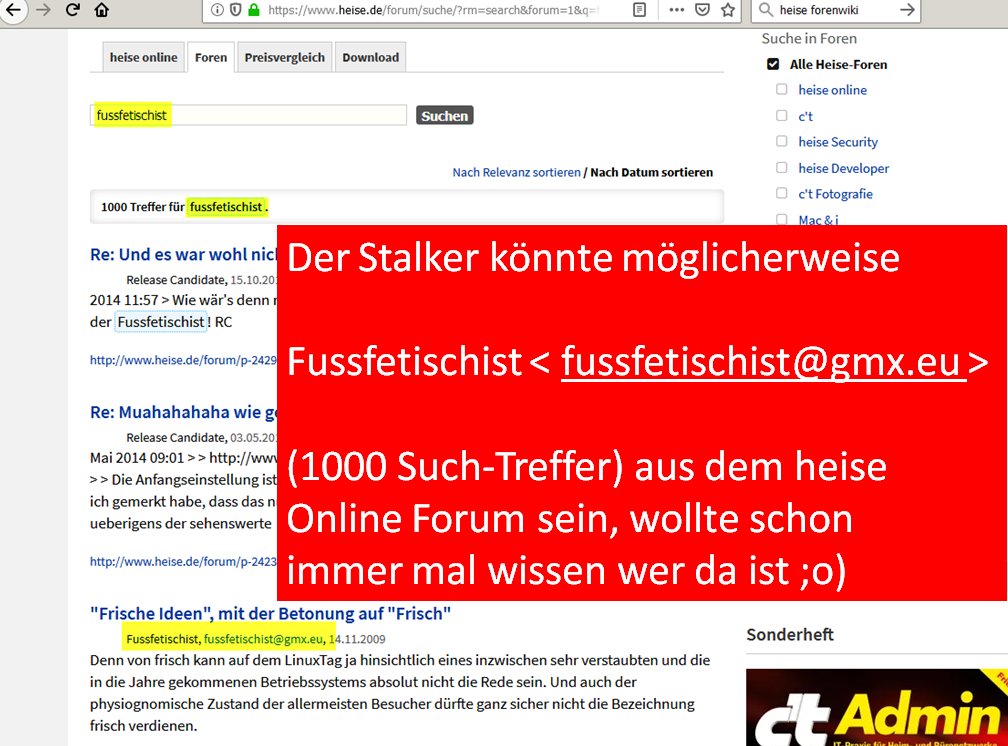The image size is (1008, 746).
Task: Enable the 'c't Fotografie' checkbox
Action: tap(781, 193)
